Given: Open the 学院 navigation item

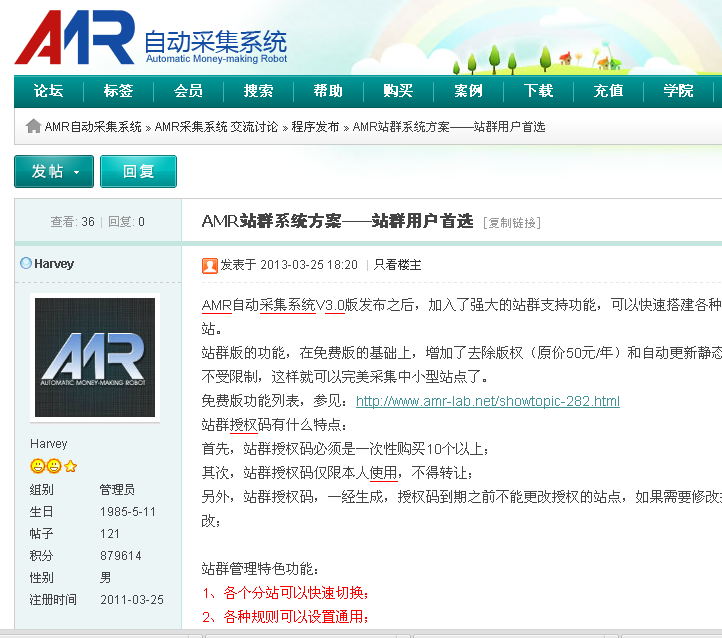Looking at the screenshot, I should tap(678, 91).
